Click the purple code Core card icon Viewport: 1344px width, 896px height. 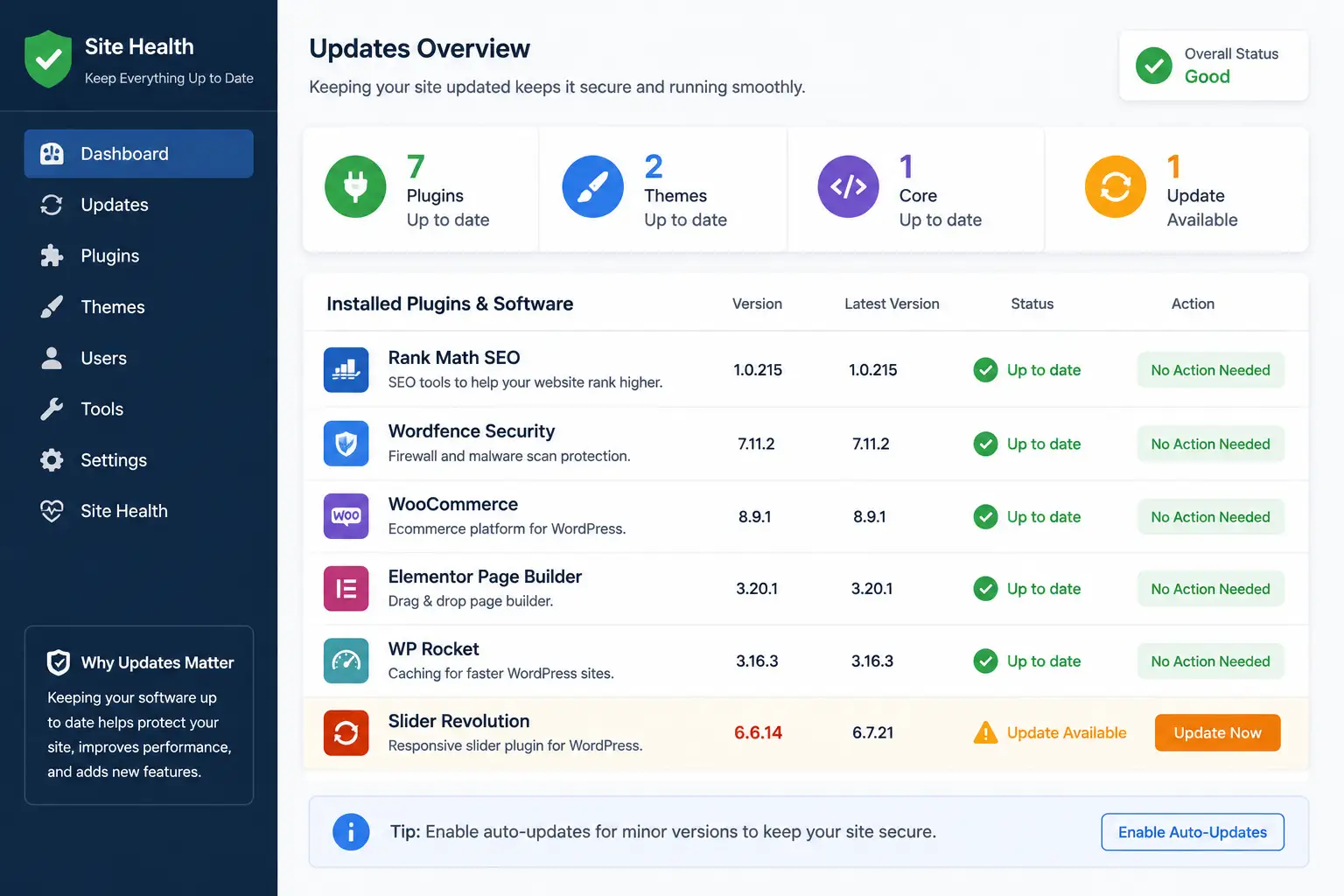pos(848,186)
